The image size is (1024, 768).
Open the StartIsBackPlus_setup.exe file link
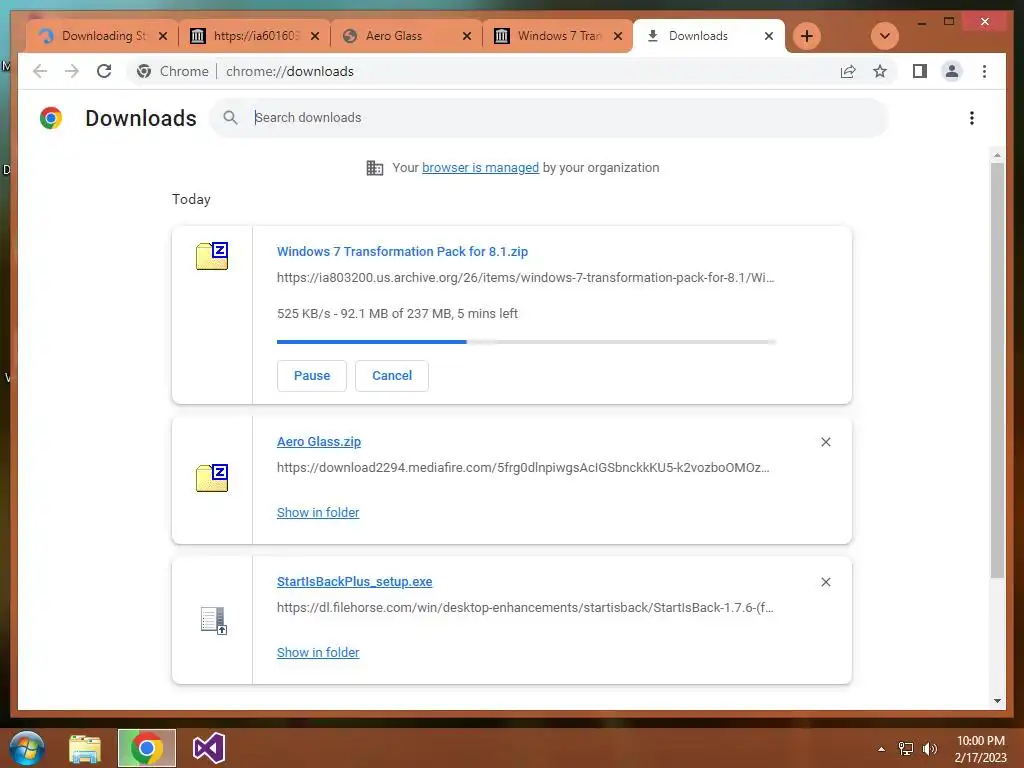point(355,581)
